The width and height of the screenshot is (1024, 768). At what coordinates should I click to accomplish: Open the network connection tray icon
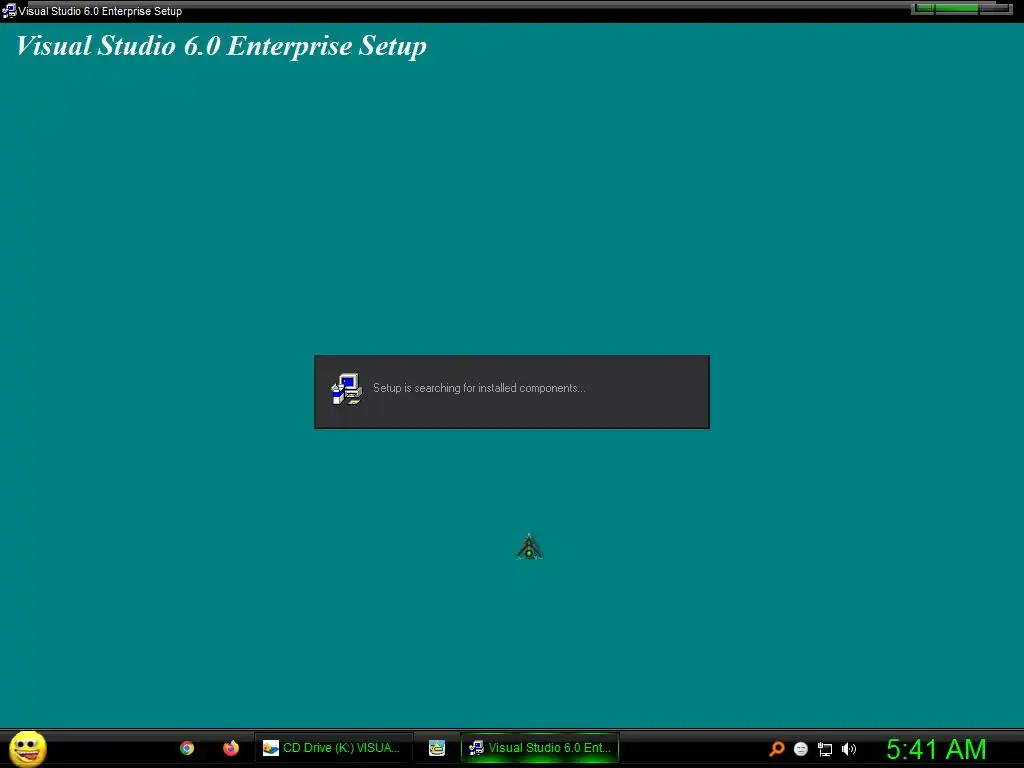pyautogui.click(x=825, y=749)
